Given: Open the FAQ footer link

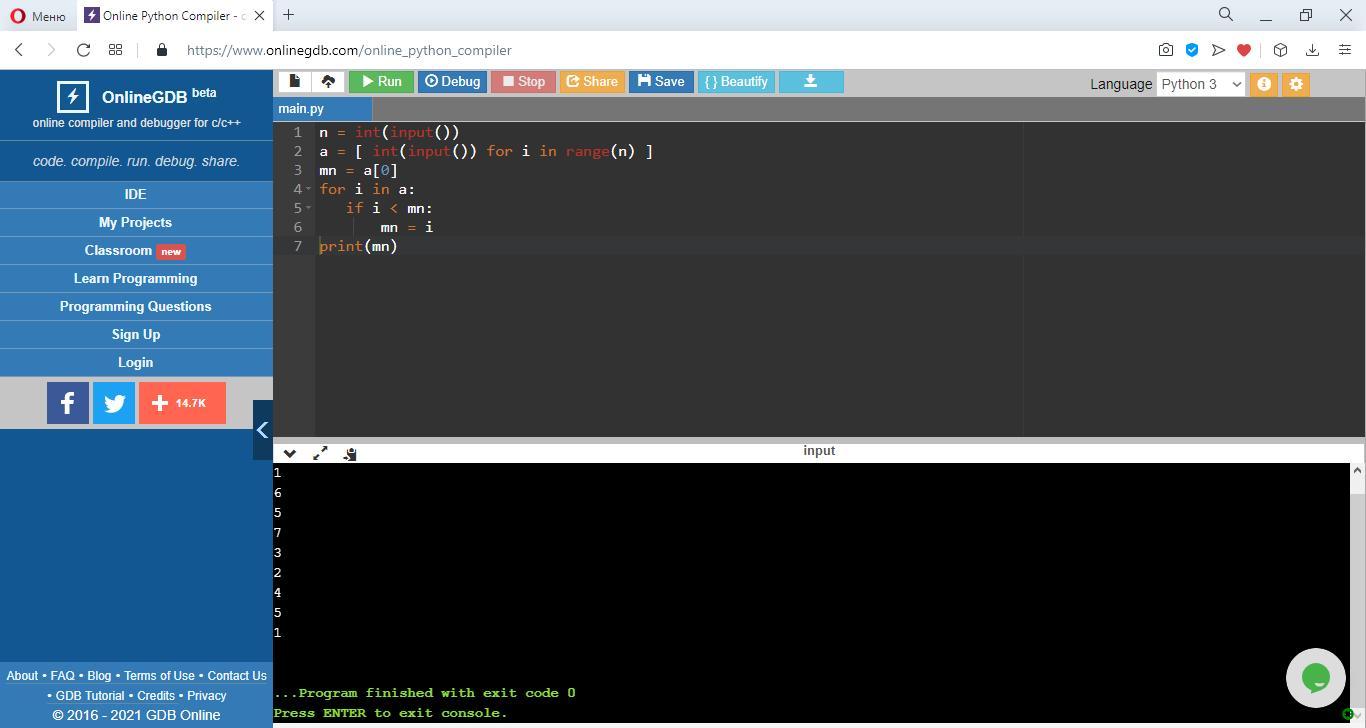Looking at the screenshot, I should coord(62,676).
